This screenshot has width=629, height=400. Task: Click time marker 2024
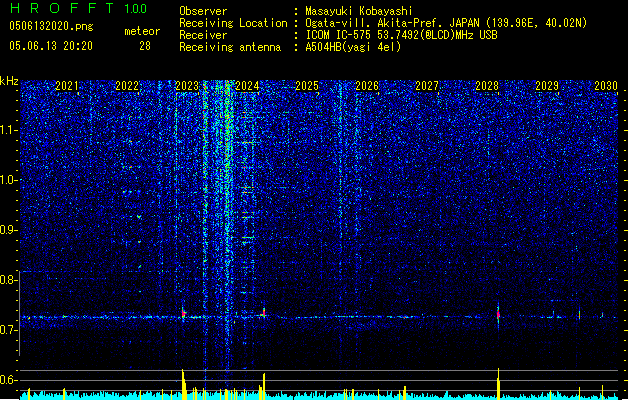tap(247, 86)
